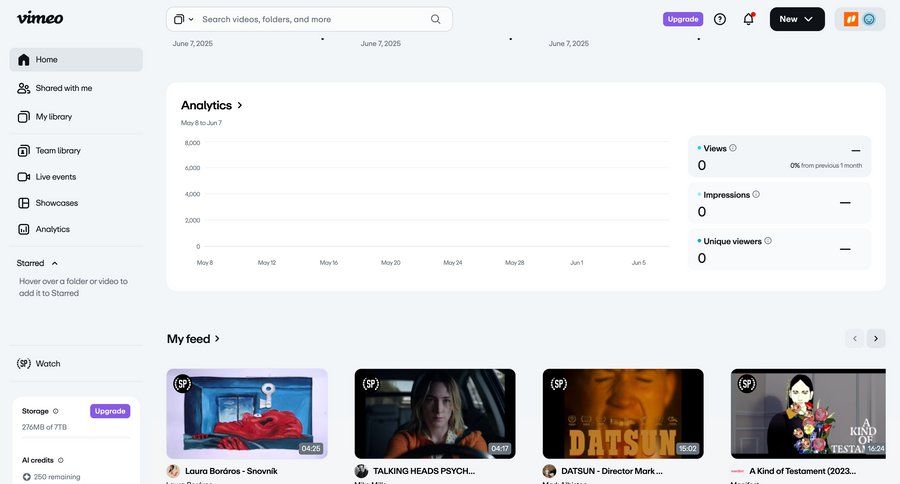Open the My feed heading link
900x484 pixels.
[193, 339]
